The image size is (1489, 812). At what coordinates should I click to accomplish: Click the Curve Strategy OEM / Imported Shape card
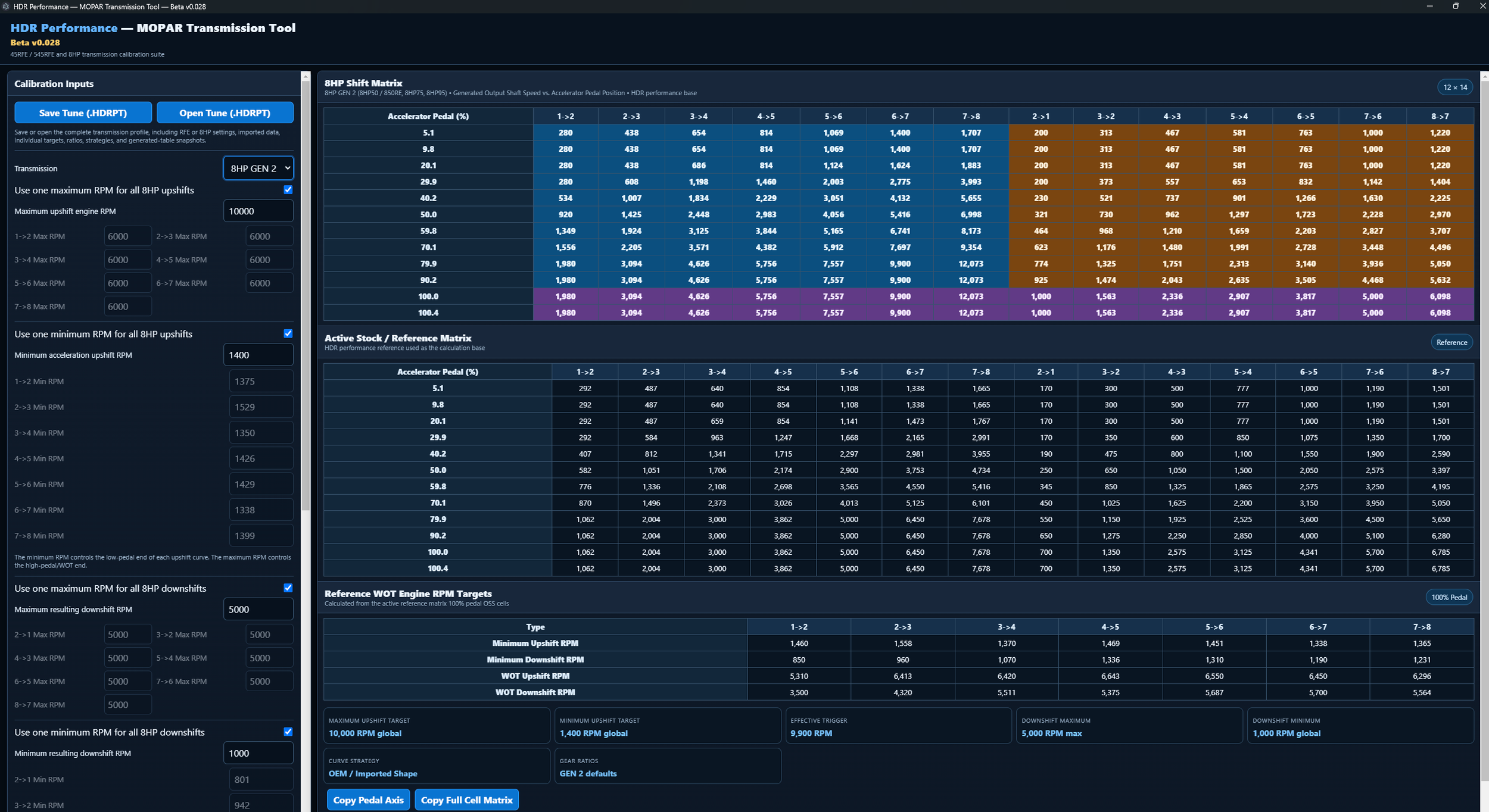pos(437,766)
